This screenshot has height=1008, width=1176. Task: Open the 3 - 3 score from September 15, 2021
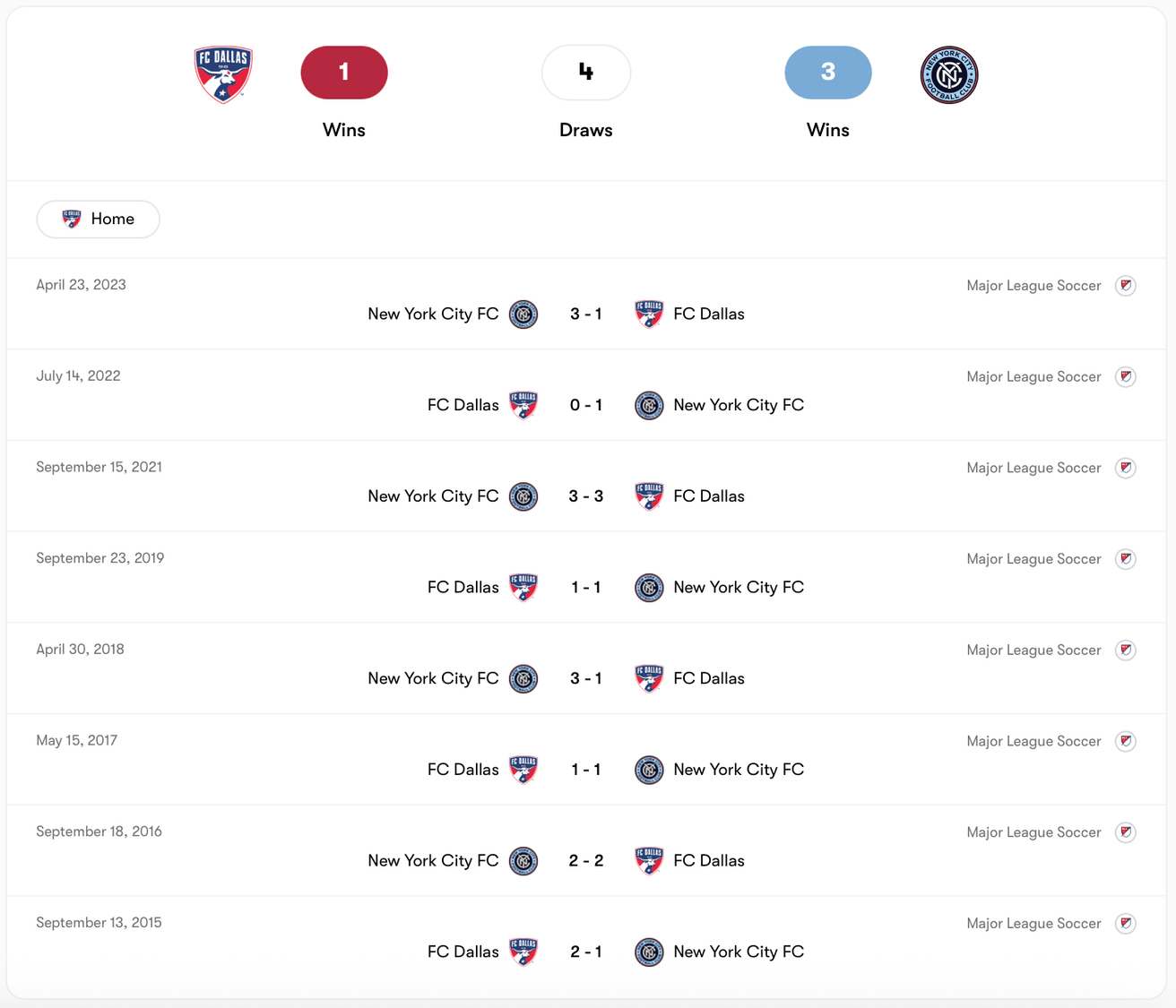pyautogui.click(x=586, y=496)
